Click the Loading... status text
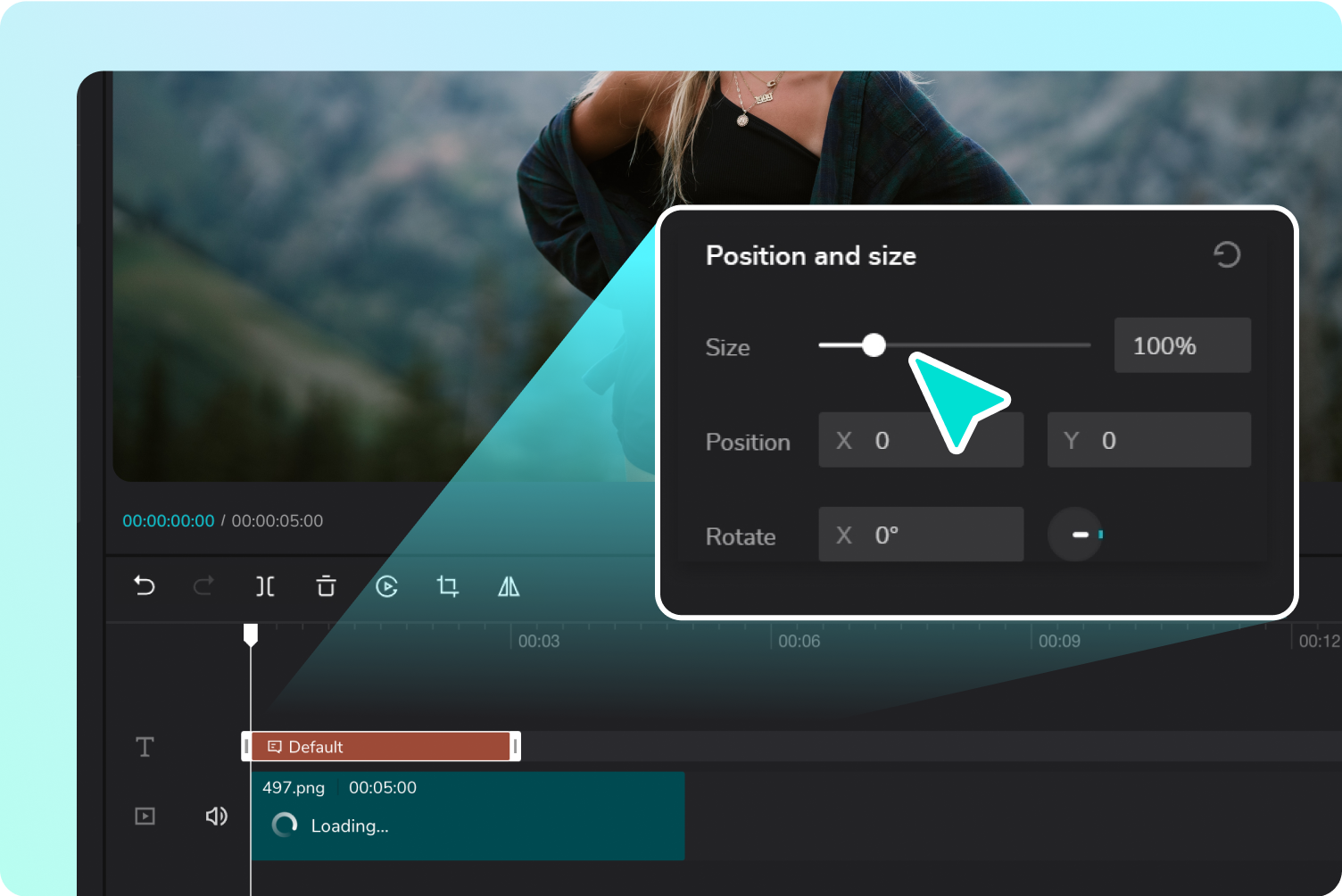Screen dimensions: 1342x896 (x=350, y=826)
